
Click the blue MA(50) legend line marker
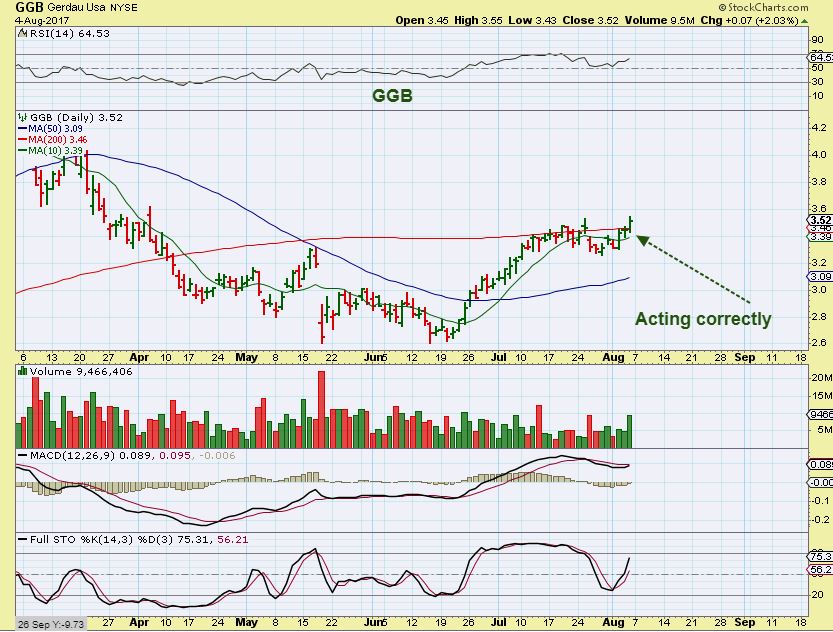pos(23,129)
